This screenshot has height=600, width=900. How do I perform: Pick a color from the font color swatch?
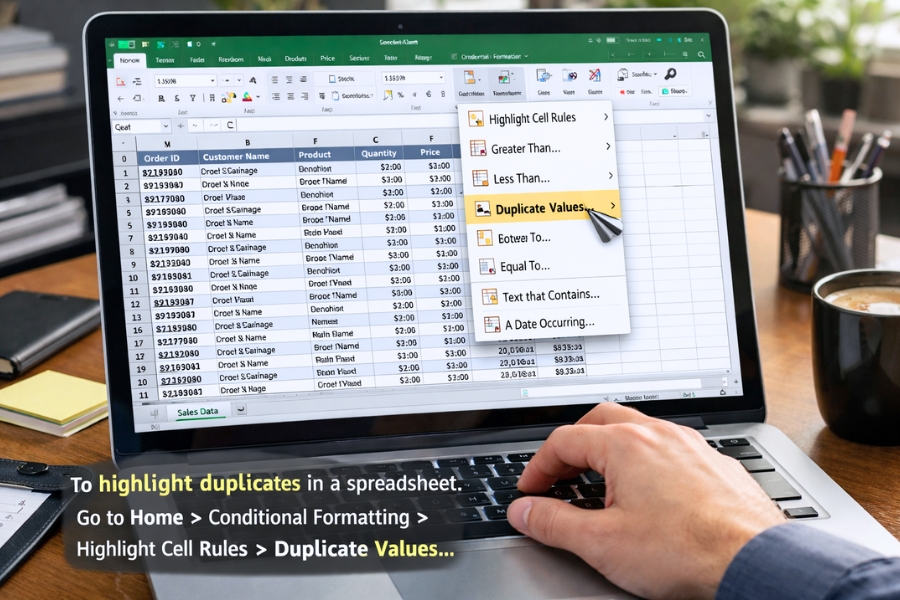click(245, 97)
